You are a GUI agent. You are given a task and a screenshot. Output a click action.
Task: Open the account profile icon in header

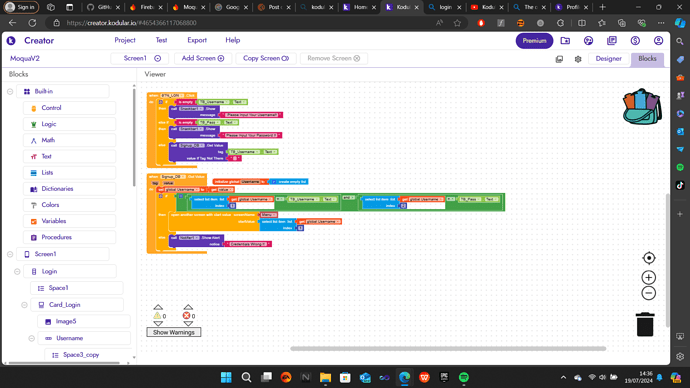click(658, 40)
